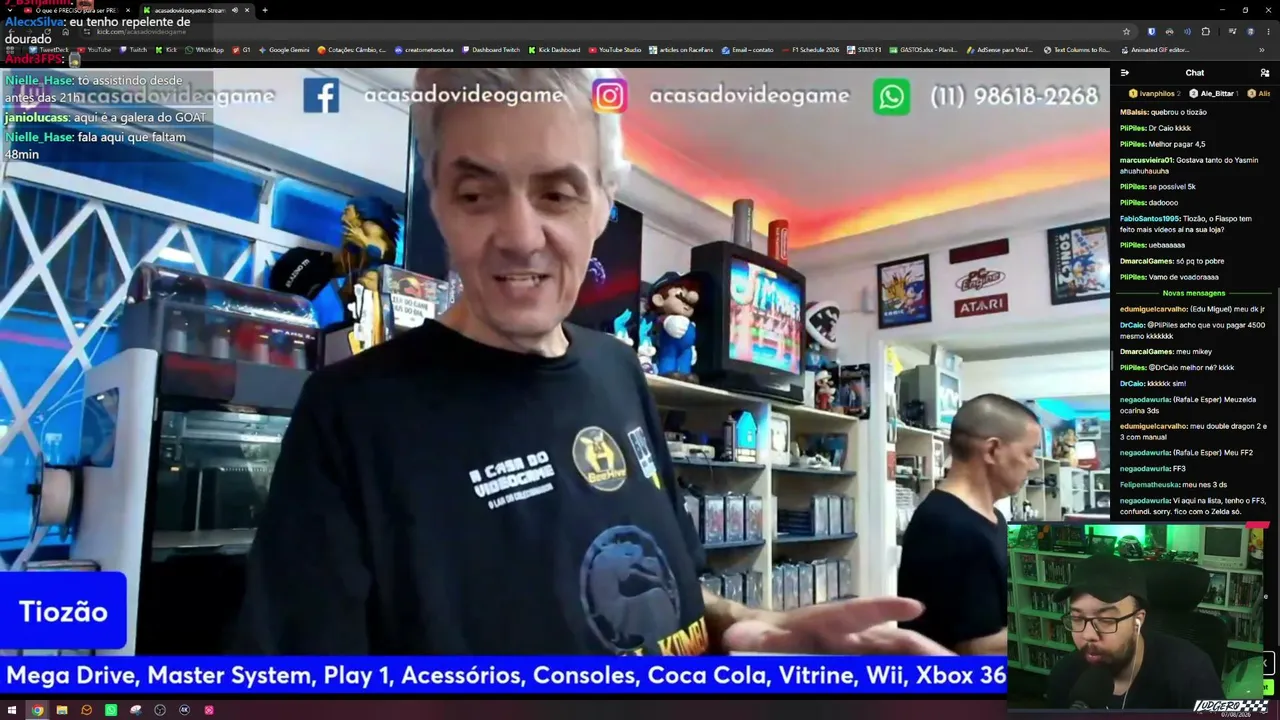Open the green WhatsApp taskbar icon

pos(111,710)
